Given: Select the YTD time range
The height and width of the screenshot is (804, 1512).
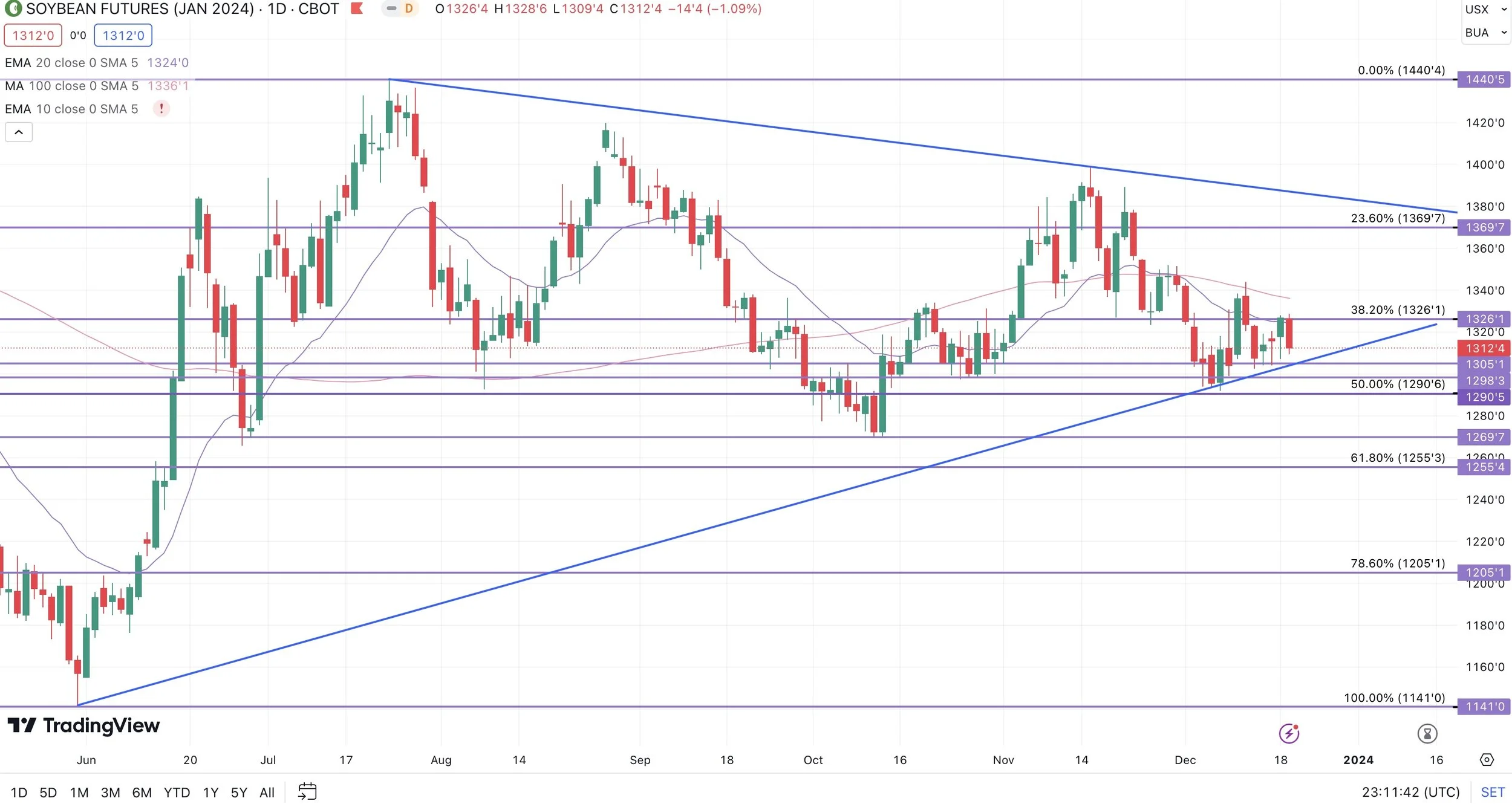Looking at the screenshot, I should [x=177, y=792].
